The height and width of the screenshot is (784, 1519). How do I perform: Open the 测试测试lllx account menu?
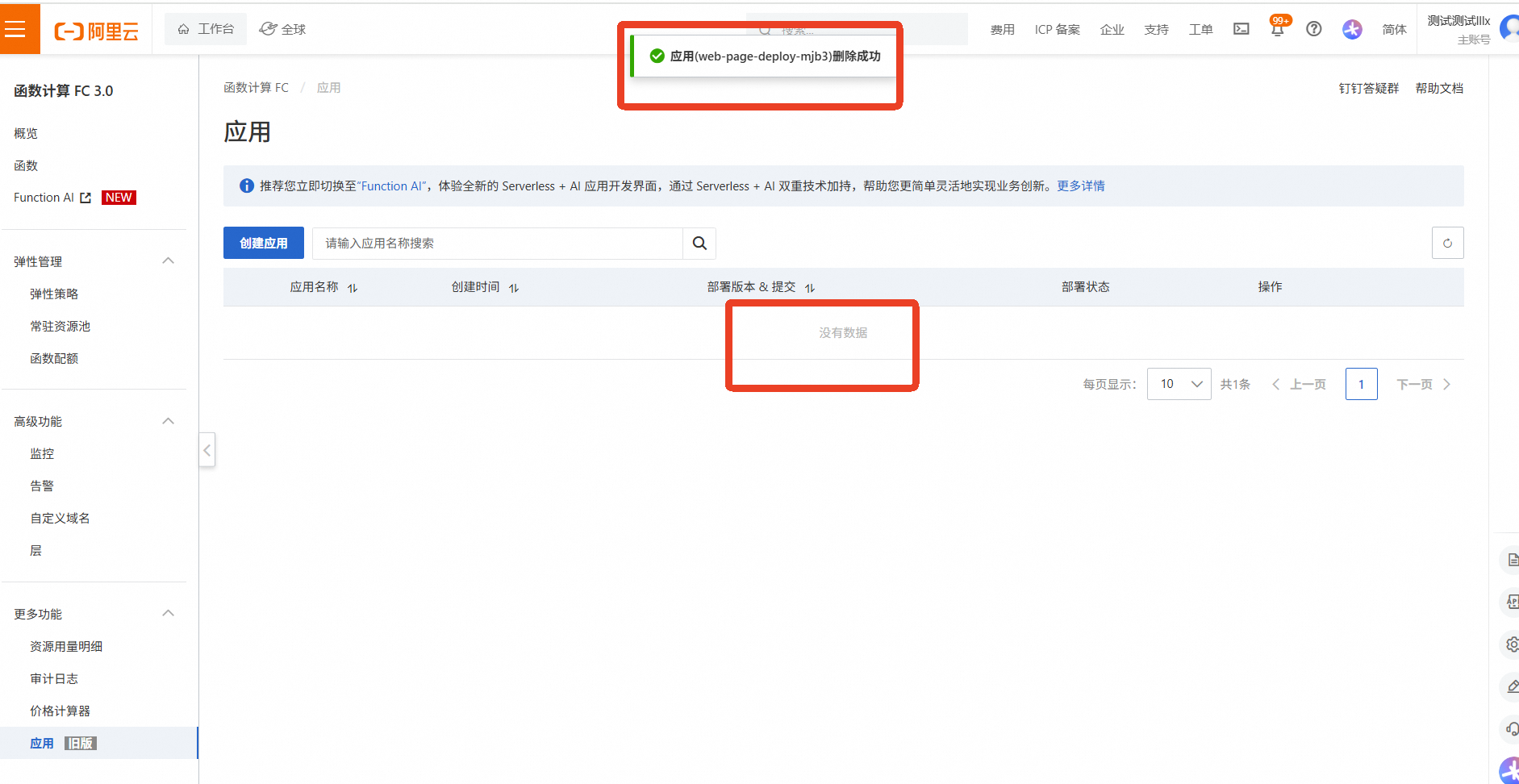pyautogui.click(x=1458, y=21)
